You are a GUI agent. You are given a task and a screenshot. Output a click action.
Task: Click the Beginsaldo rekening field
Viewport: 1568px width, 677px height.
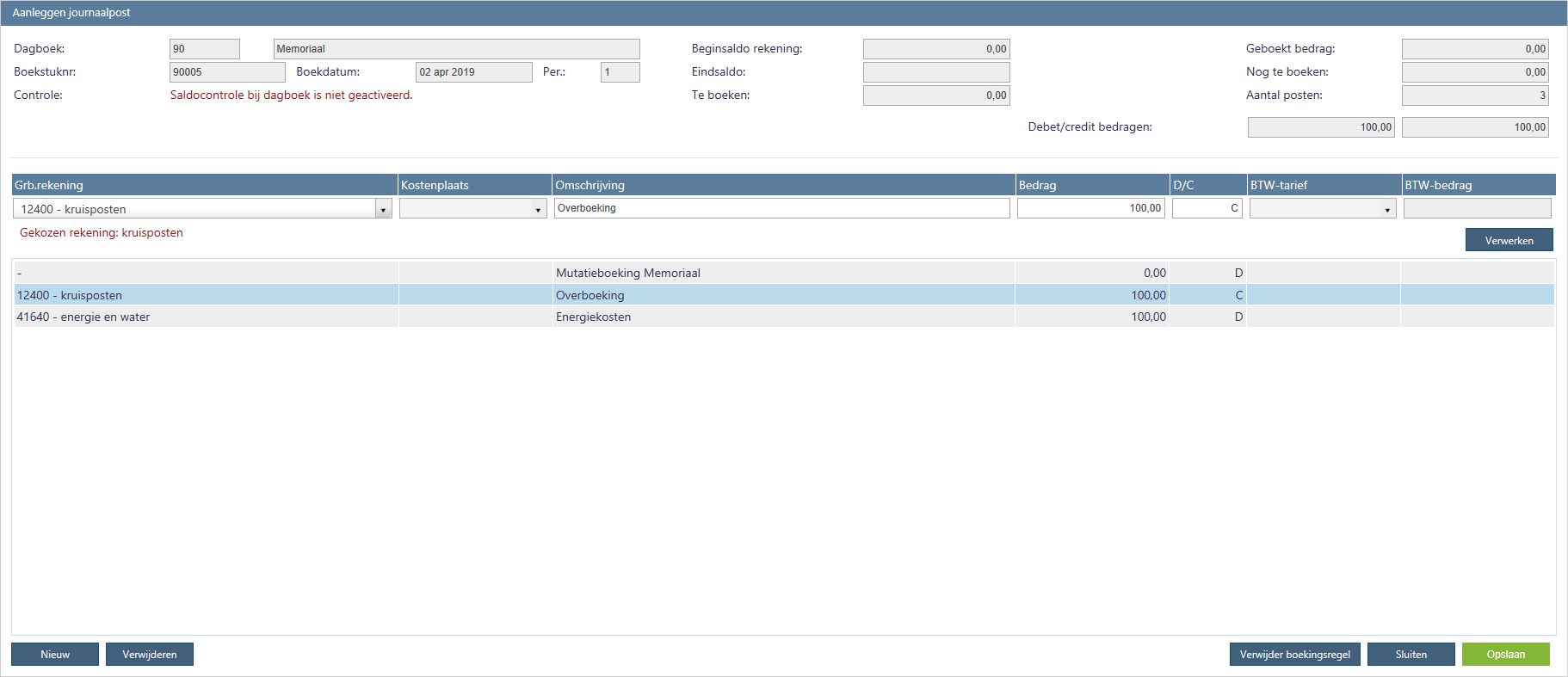(x=936, y=49)
